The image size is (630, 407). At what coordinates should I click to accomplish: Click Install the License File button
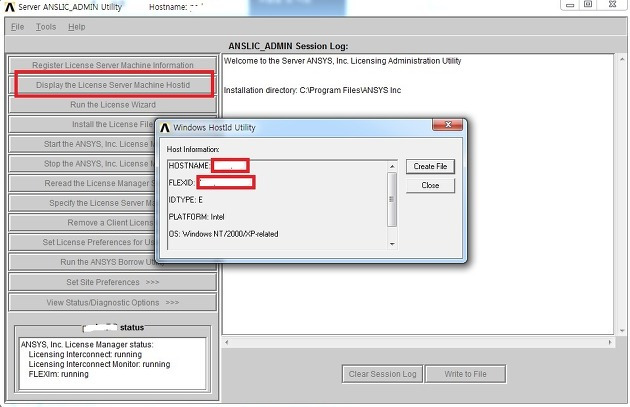82,124
